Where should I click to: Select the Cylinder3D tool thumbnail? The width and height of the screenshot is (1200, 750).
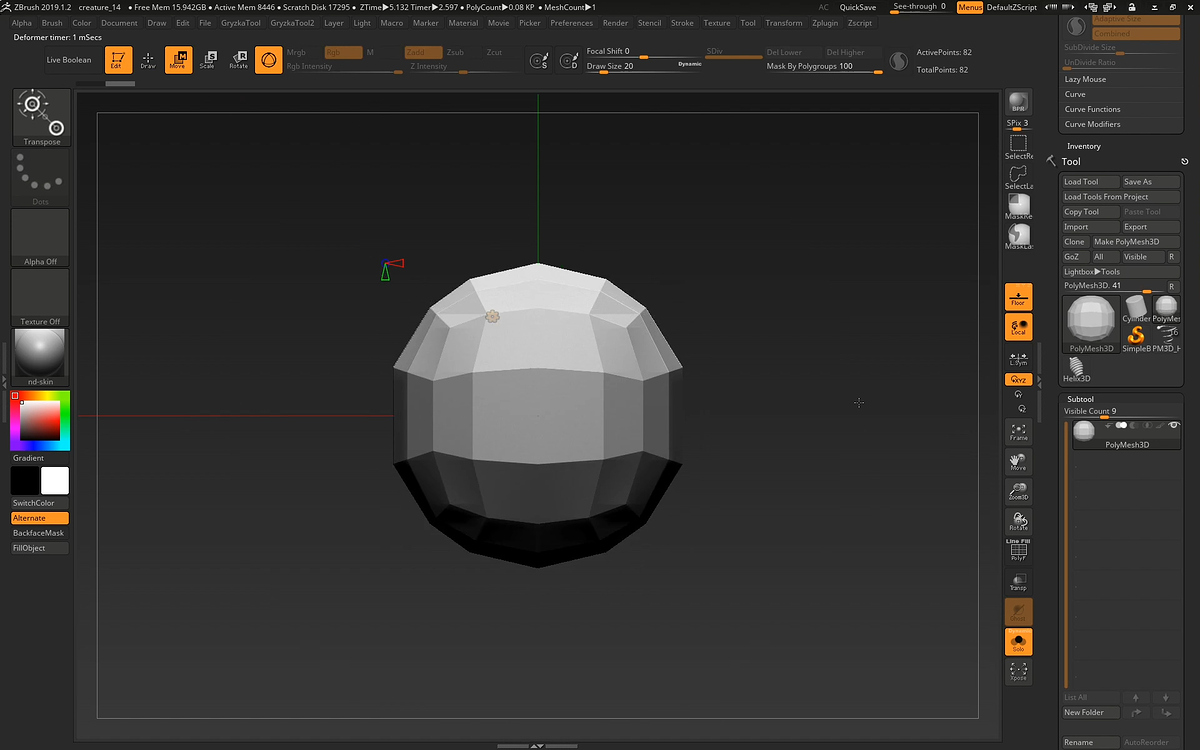[1136, 308]
